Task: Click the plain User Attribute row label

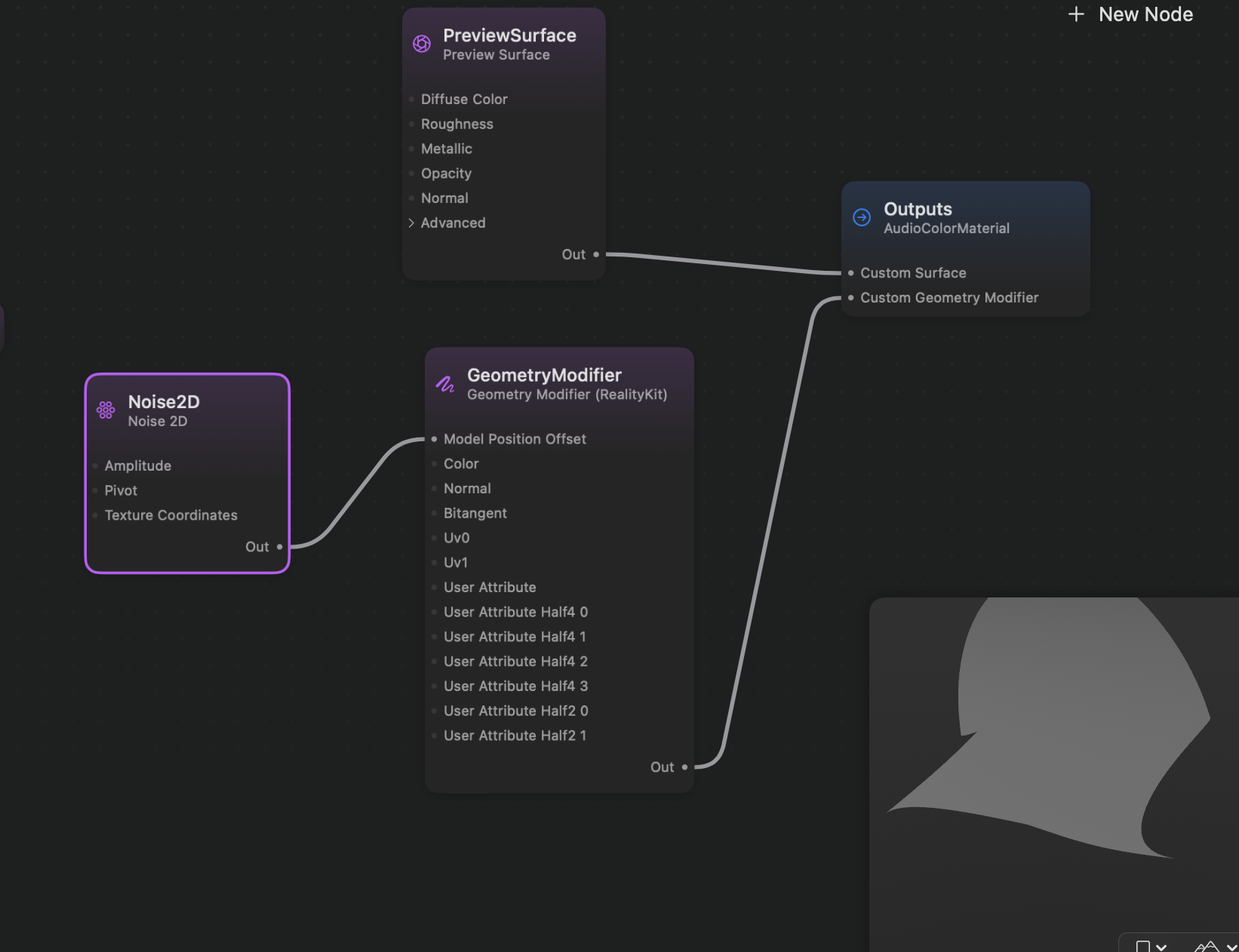Action: pos(490,588)
